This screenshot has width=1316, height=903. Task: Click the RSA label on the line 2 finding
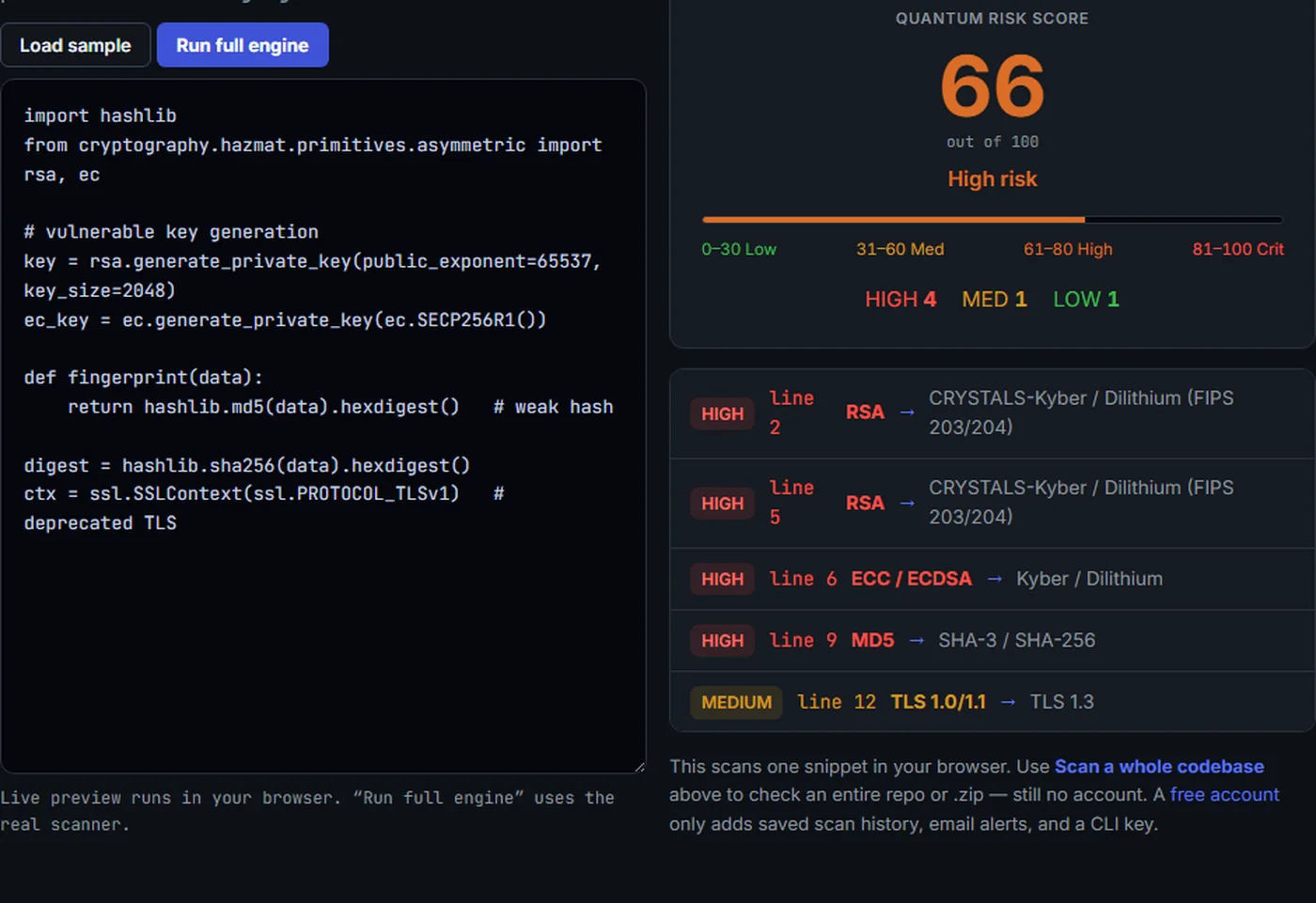tap(865, 413)
